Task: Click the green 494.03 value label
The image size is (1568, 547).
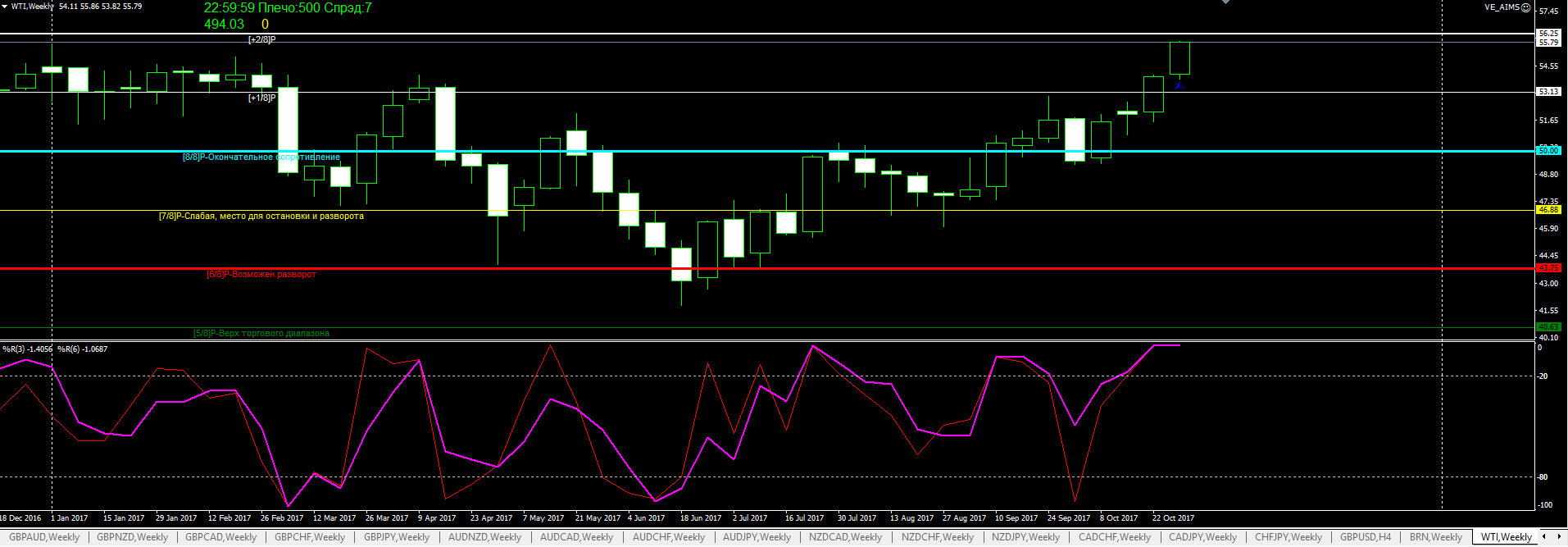Action: point(224,25)
